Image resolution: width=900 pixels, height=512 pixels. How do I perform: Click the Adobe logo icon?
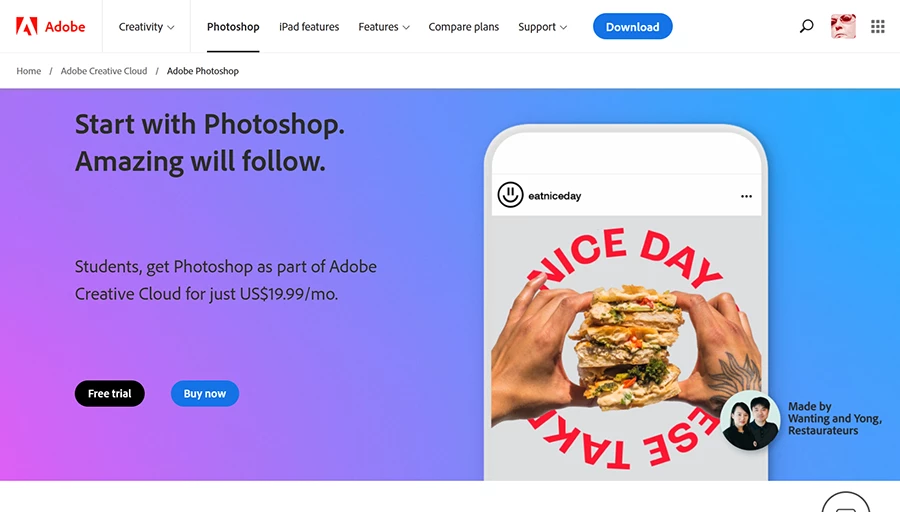(x=26, y=26)
